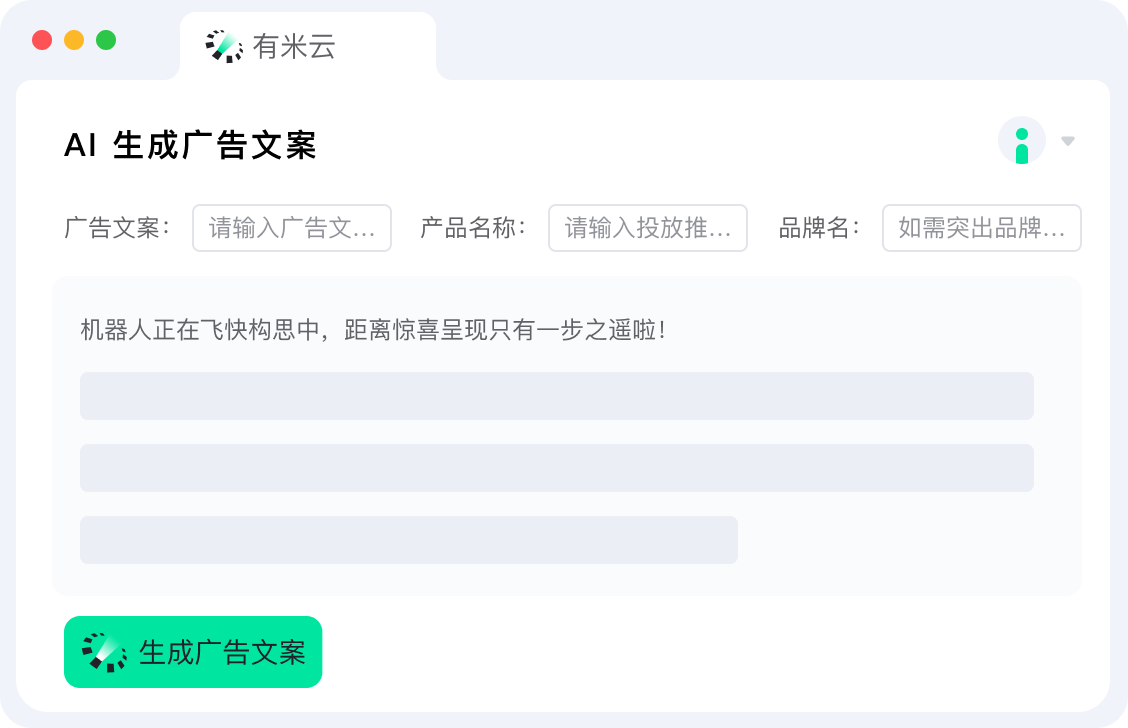Click the second loading placeholder bar
1128x728 pixels.
[557, 468]
